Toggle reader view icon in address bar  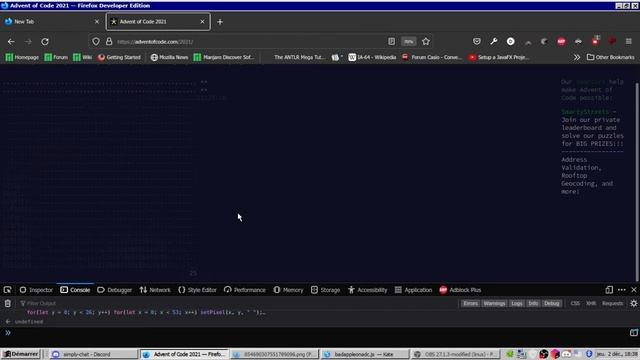click(391, 42)
